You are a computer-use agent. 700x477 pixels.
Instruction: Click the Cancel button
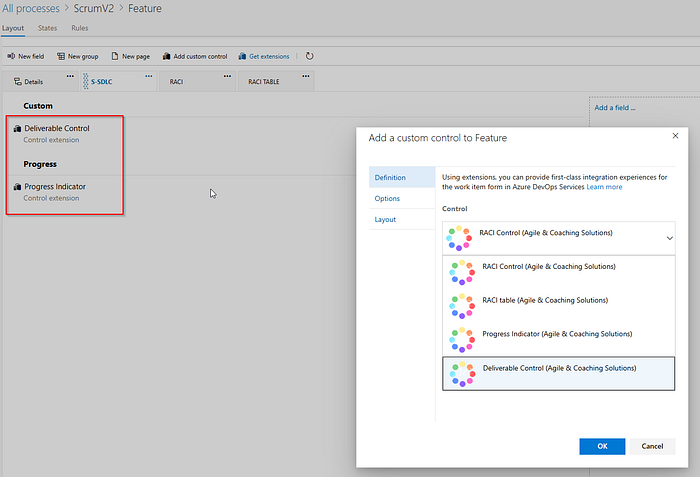point(652,446)
